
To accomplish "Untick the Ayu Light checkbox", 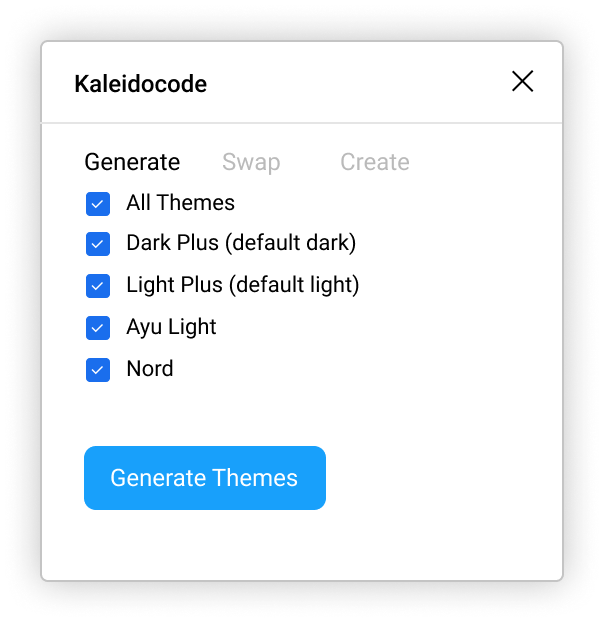I will (x=98, y=328).
